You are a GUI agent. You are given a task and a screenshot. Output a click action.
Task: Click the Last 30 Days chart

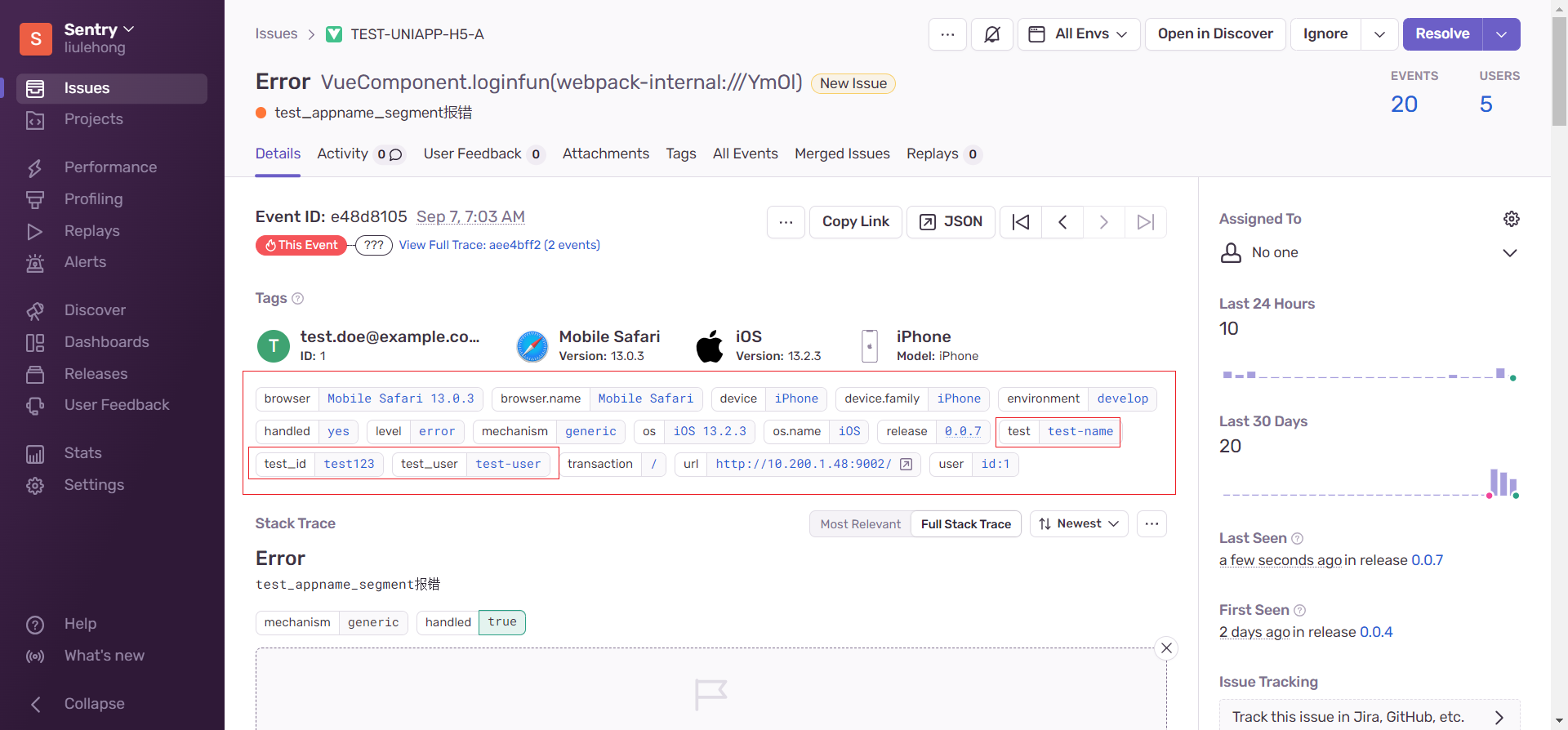coord(1370,482)
